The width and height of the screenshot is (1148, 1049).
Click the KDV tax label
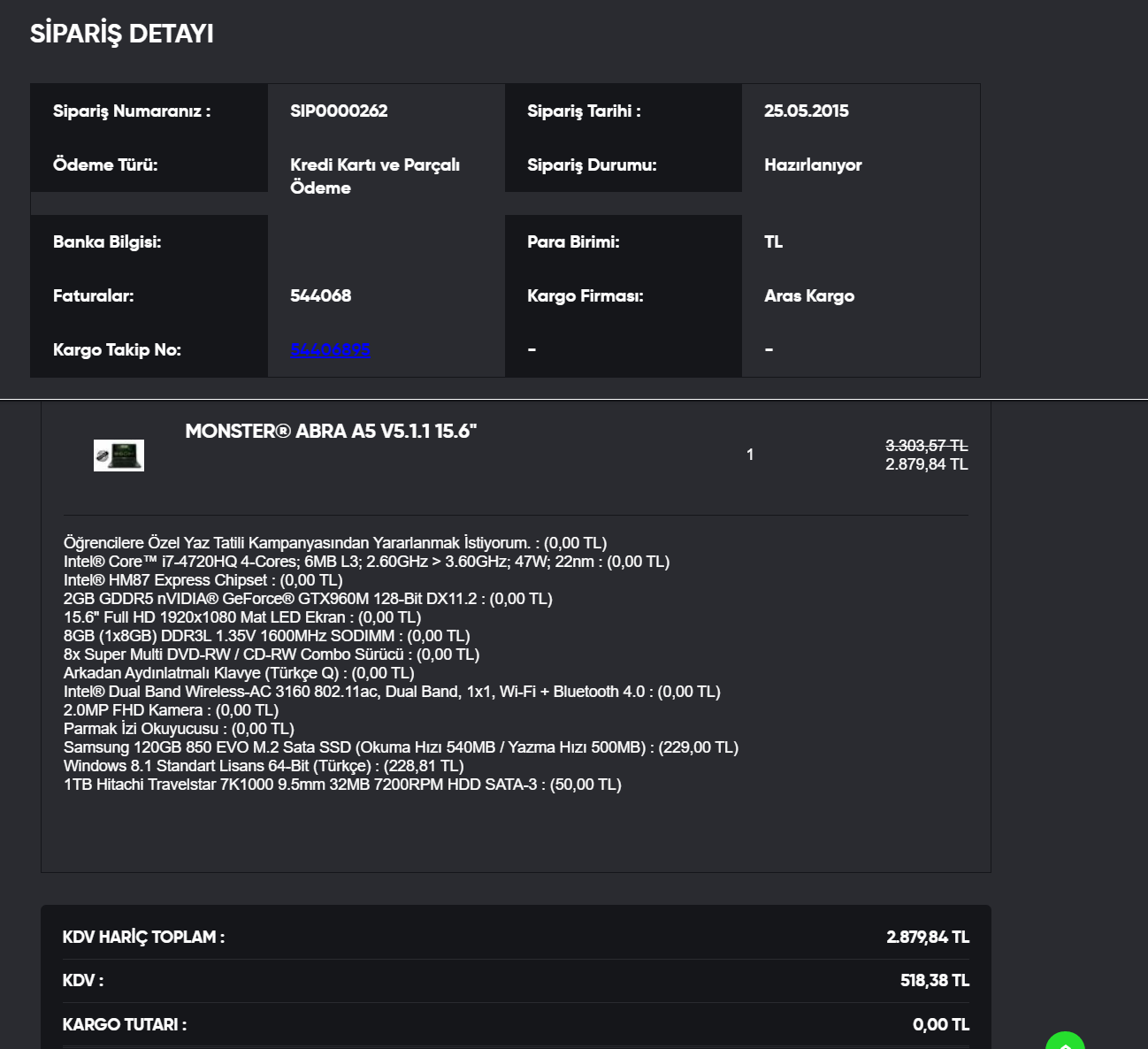point(83,980)
